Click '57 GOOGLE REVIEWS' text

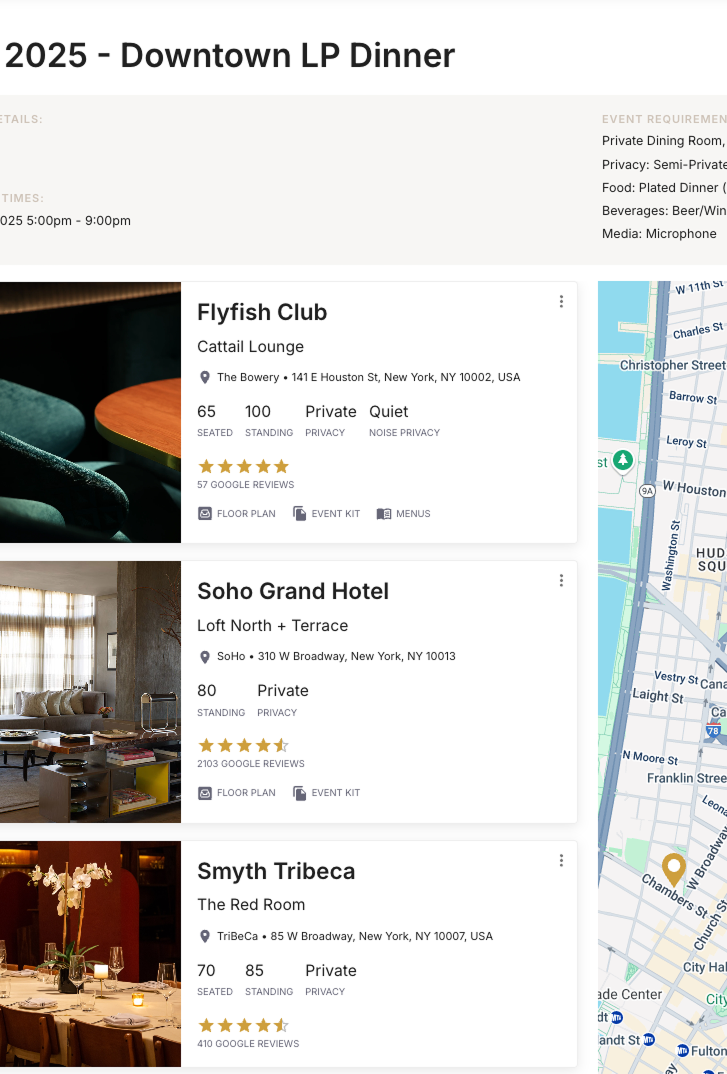[x=245, y=485]
